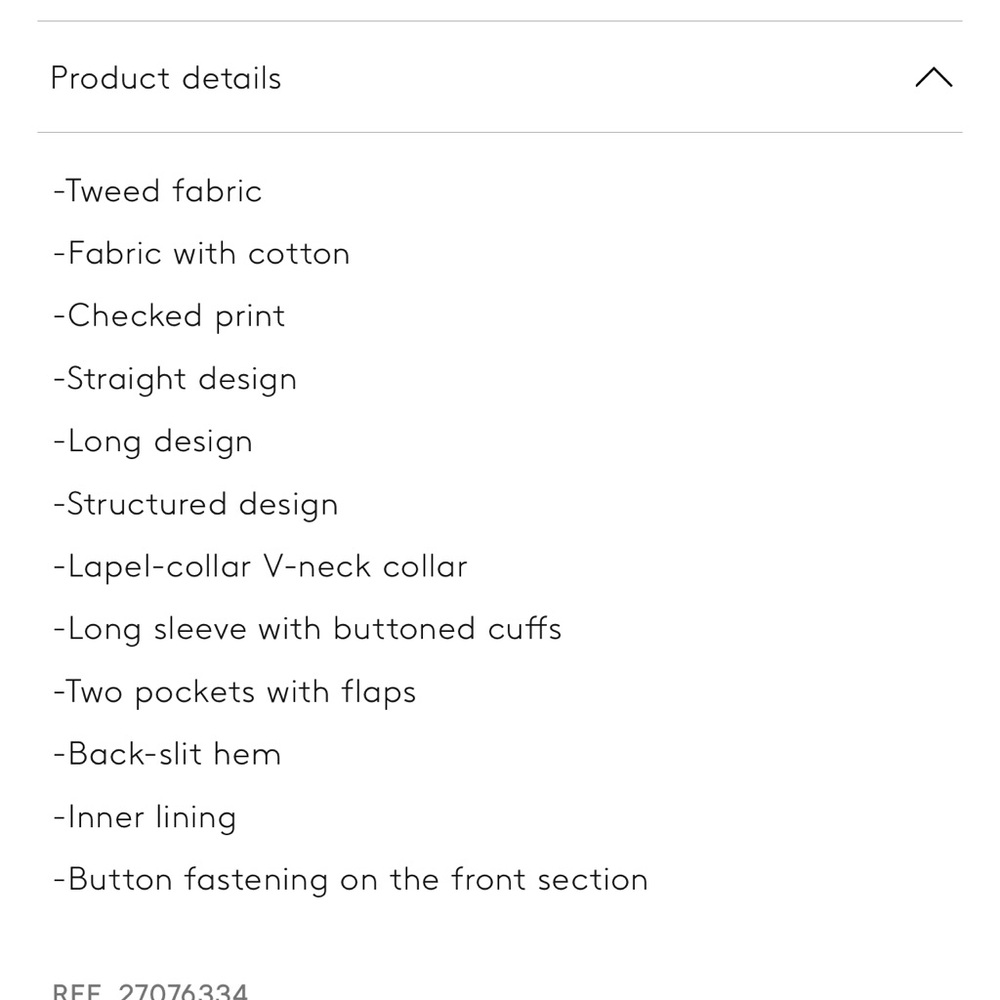
Task: Click the Straight design detail
Action: [x=175, y=379]
